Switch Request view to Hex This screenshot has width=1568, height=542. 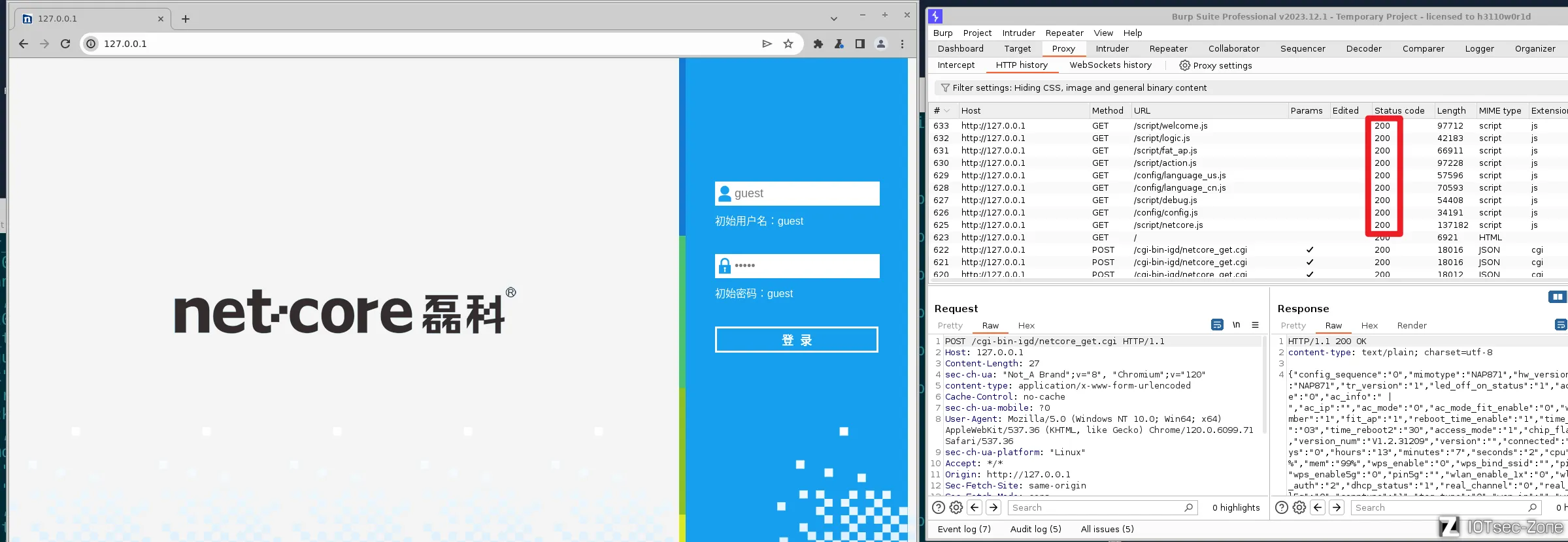pyautogui.click(x=1026, y=325)
